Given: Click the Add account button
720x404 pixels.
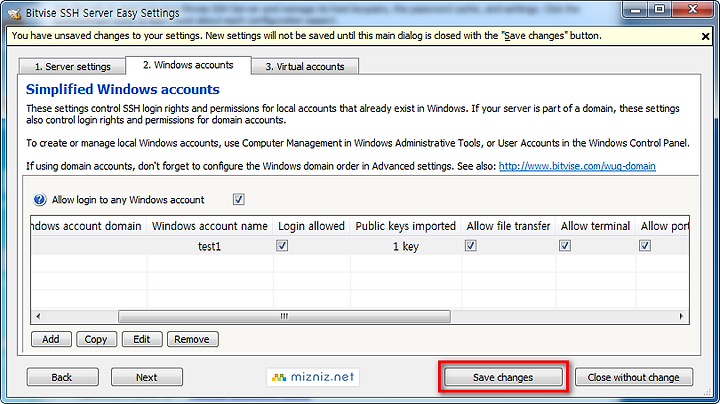Looking at the screenshot, I should [x=51, y=339].
